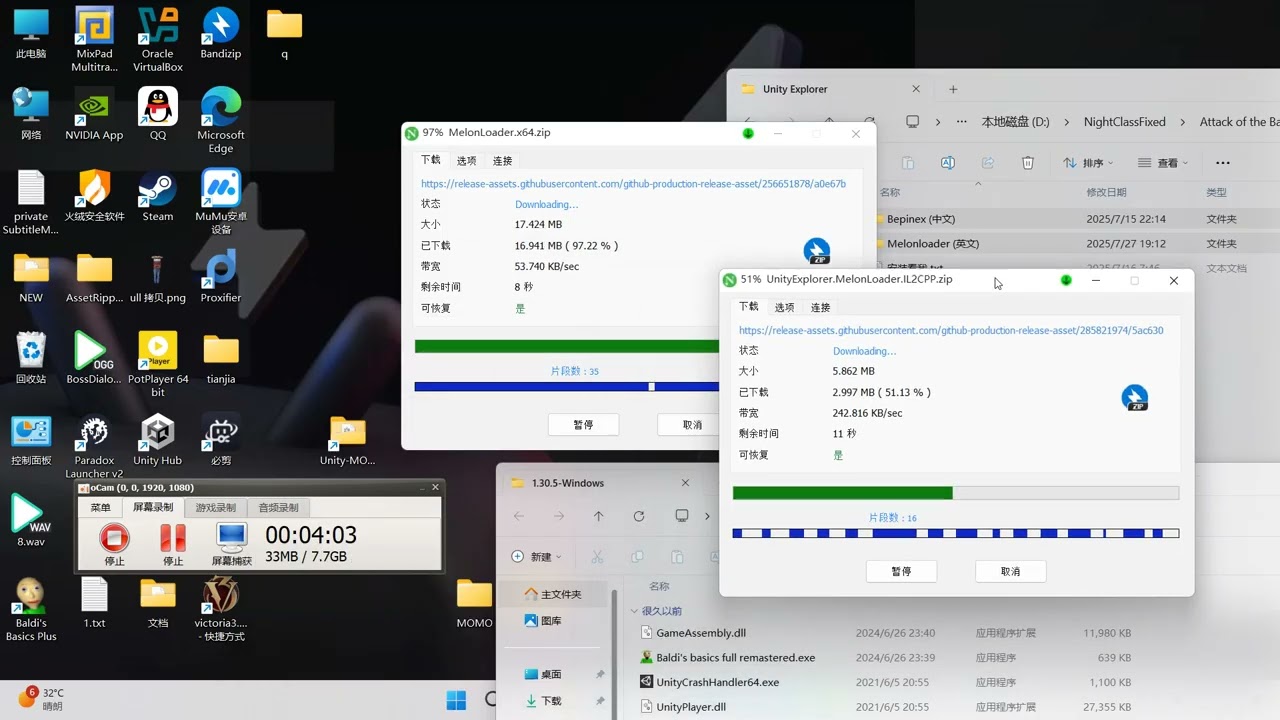Stop recording in oCam
The image size is (1280, 720).
tap(114, 543)
